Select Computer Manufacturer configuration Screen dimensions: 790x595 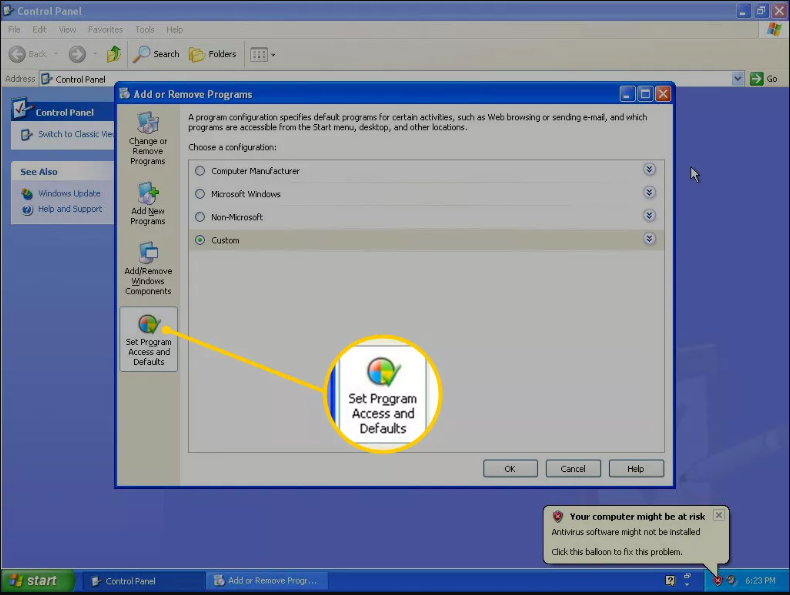pos(200,171)
